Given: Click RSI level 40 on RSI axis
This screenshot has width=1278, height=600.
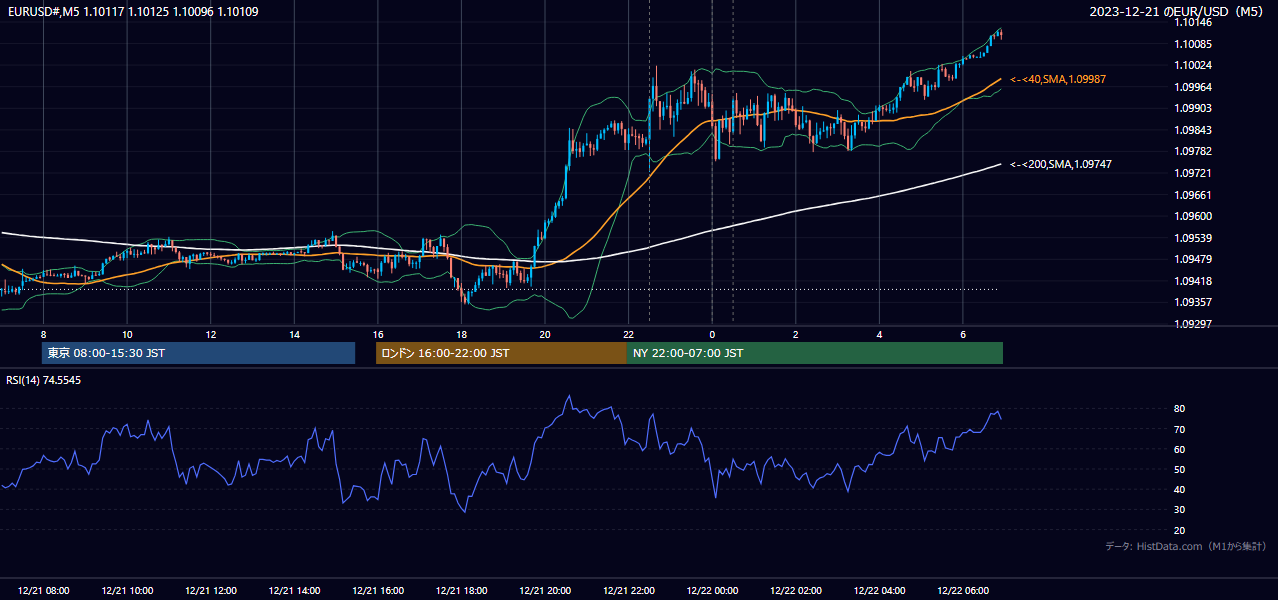Looking at the screenshot, I should 1180,489.
